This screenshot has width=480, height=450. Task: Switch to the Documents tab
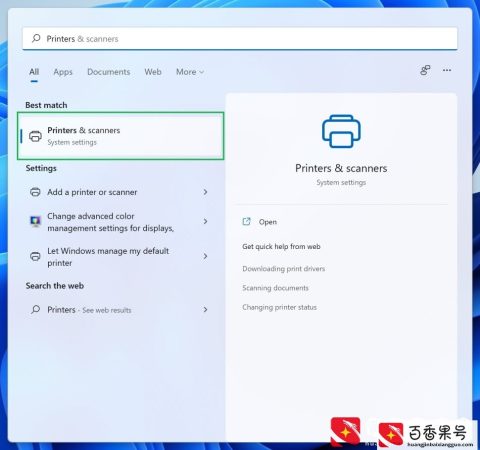[x=109, y=72]
